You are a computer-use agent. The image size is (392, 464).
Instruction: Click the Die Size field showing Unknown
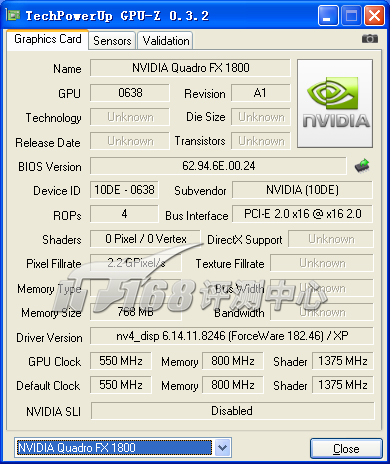tap(261, 117)
